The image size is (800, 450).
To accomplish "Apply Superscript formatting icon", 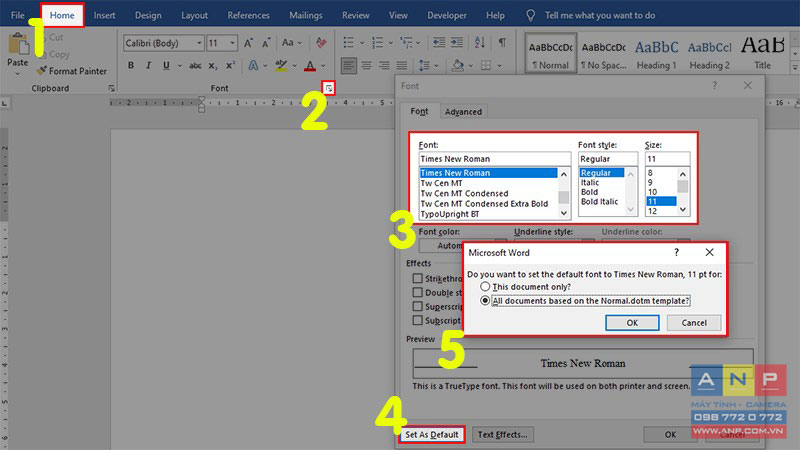I will click(231, 65).
